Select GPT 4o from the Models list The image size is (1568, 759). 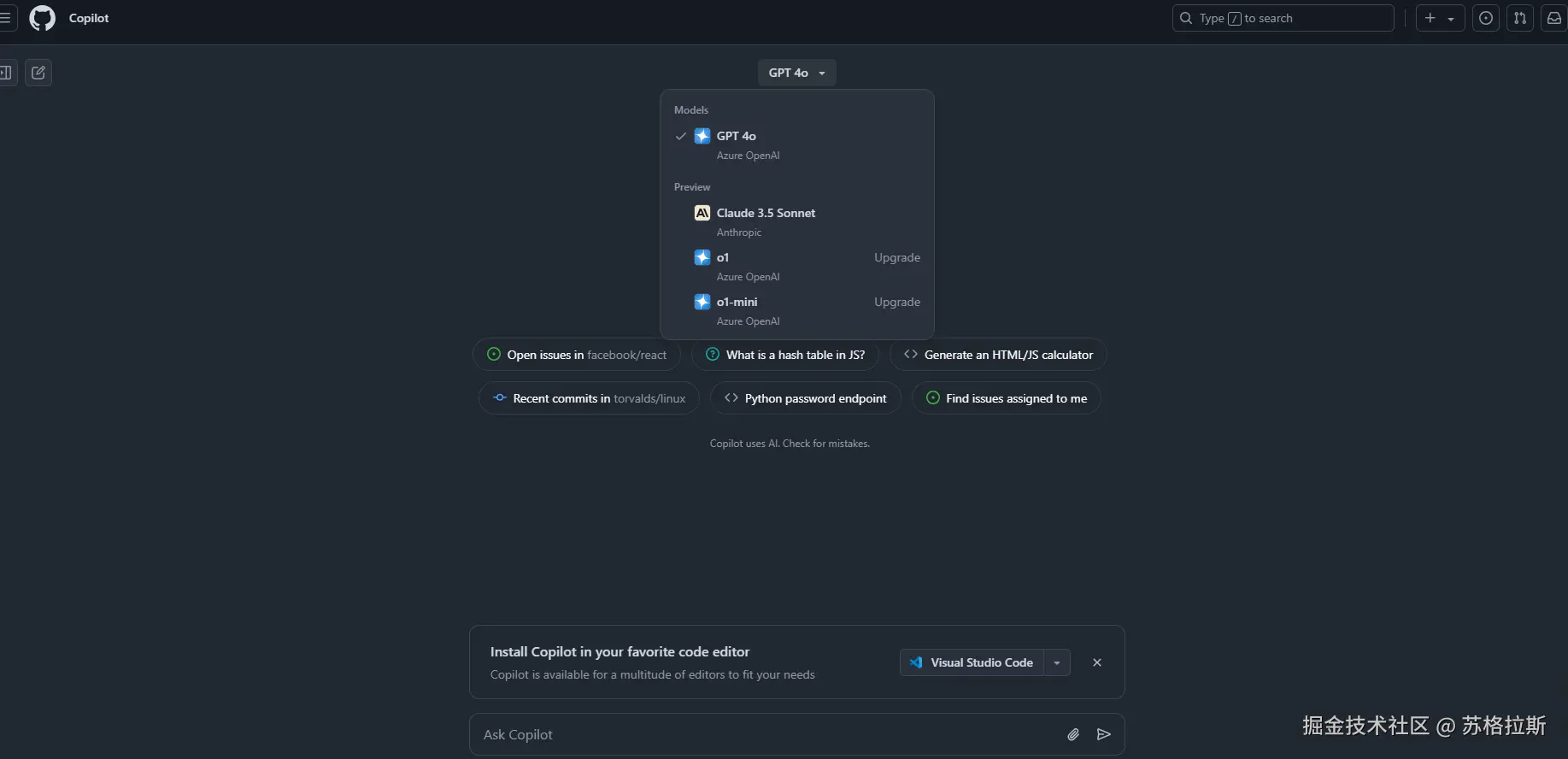(797, 144)
